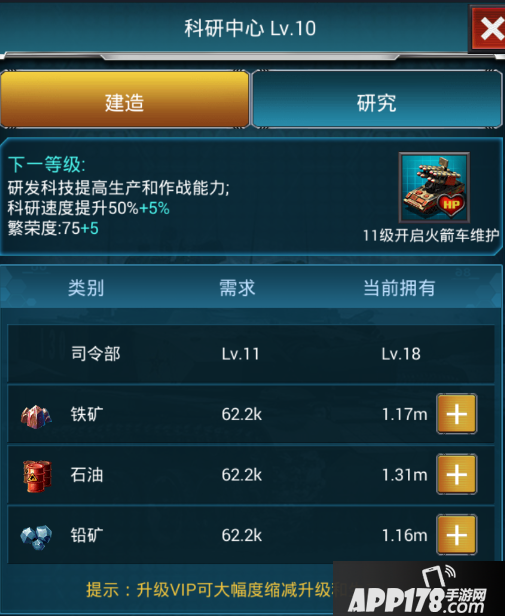505x616 pixels.
Task: Select the 铁矿 resource row
Action: coord(251,414)
